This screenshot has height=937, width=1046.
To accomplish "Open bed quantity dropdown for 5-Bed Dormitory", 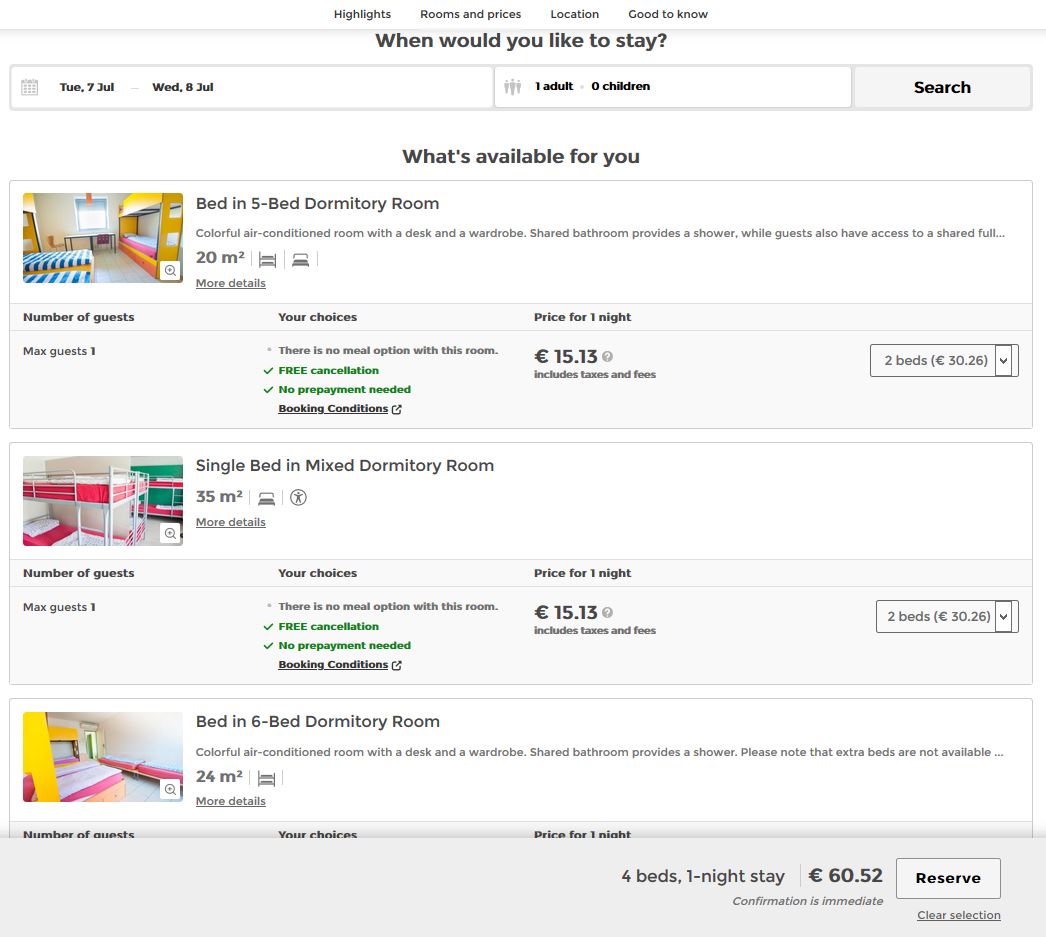I will click(x=944, y=360).
